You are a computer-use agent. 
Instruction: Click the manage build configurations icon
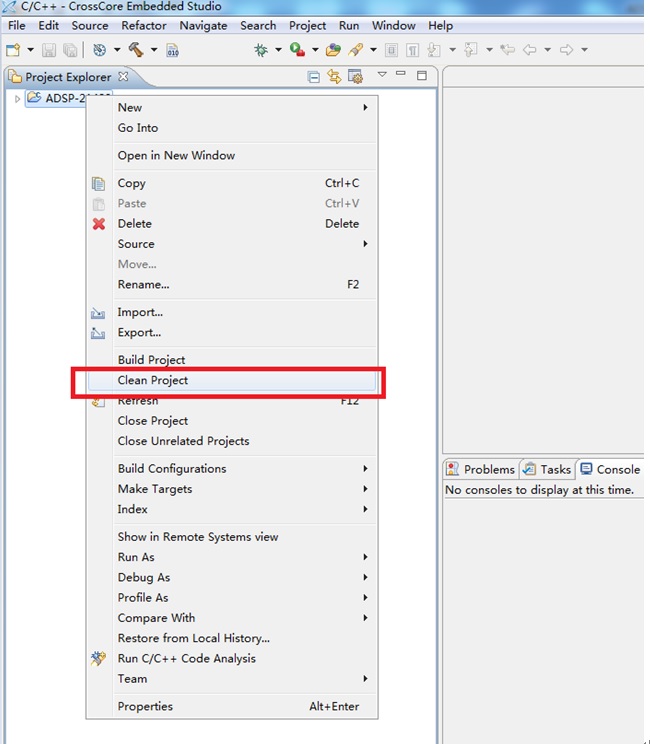coord(100,50)
